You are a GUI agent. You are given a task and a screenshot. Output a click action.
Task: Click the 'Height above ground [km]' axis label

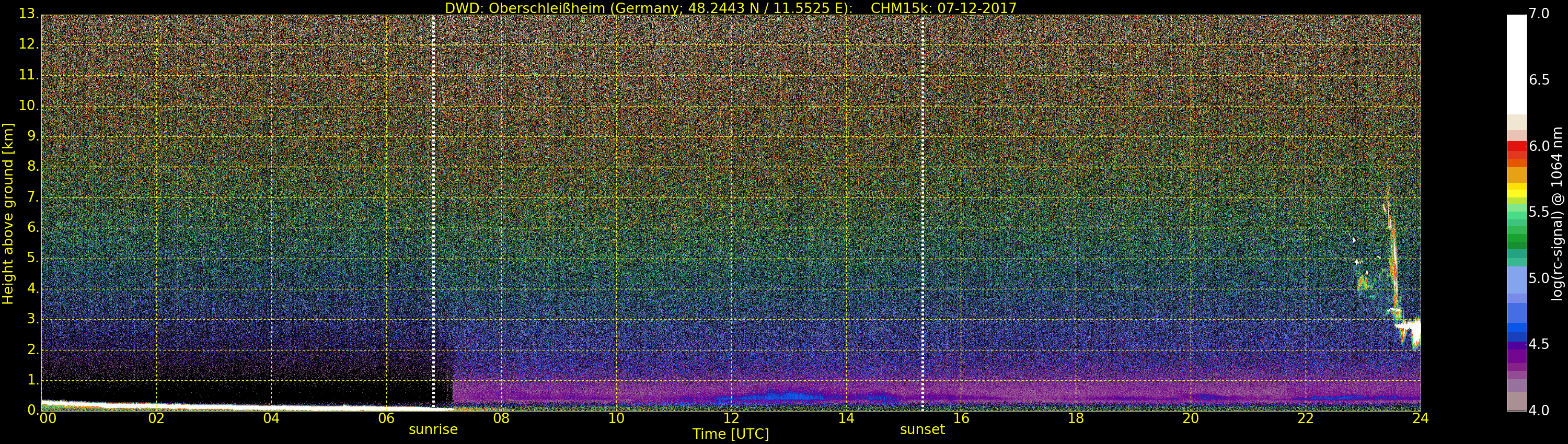8,213
